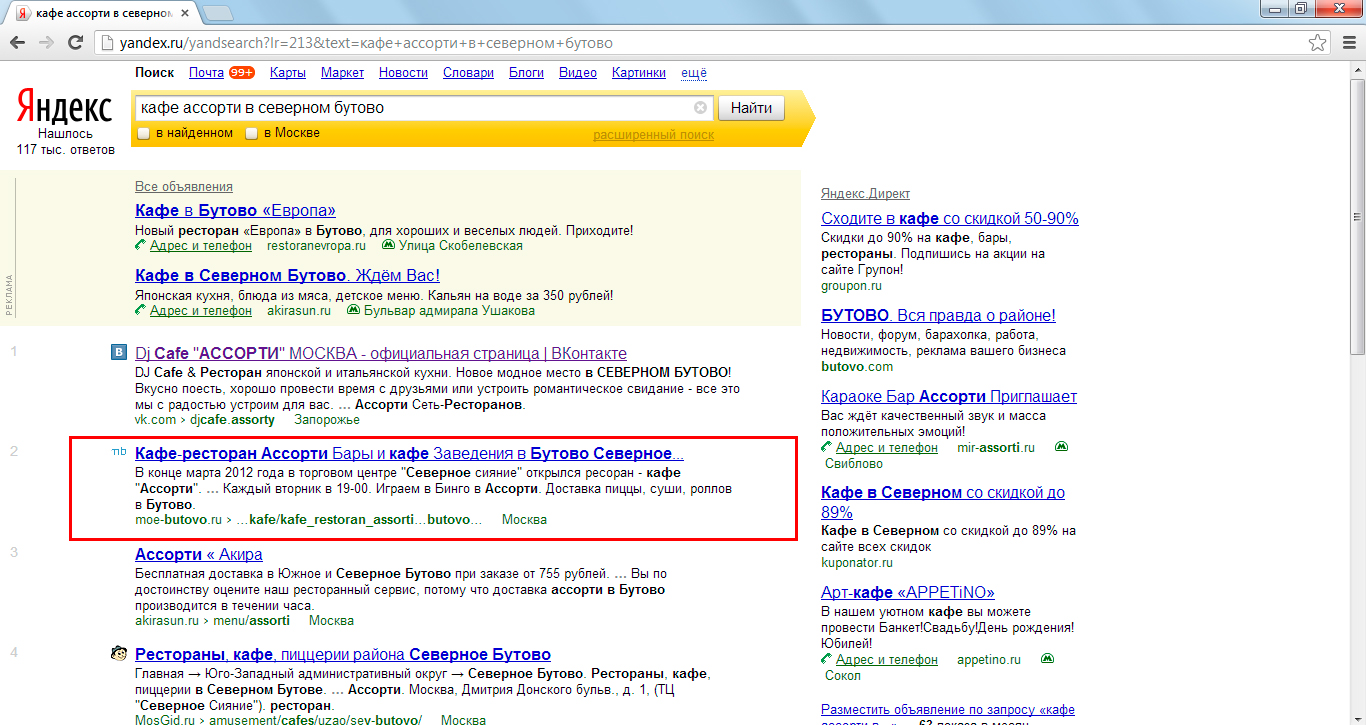Image resolution: width=1366 pixels, height=725 pixels.
Task: Open the Словари service link
Action: pyautogui.click(x=468, y=73)
